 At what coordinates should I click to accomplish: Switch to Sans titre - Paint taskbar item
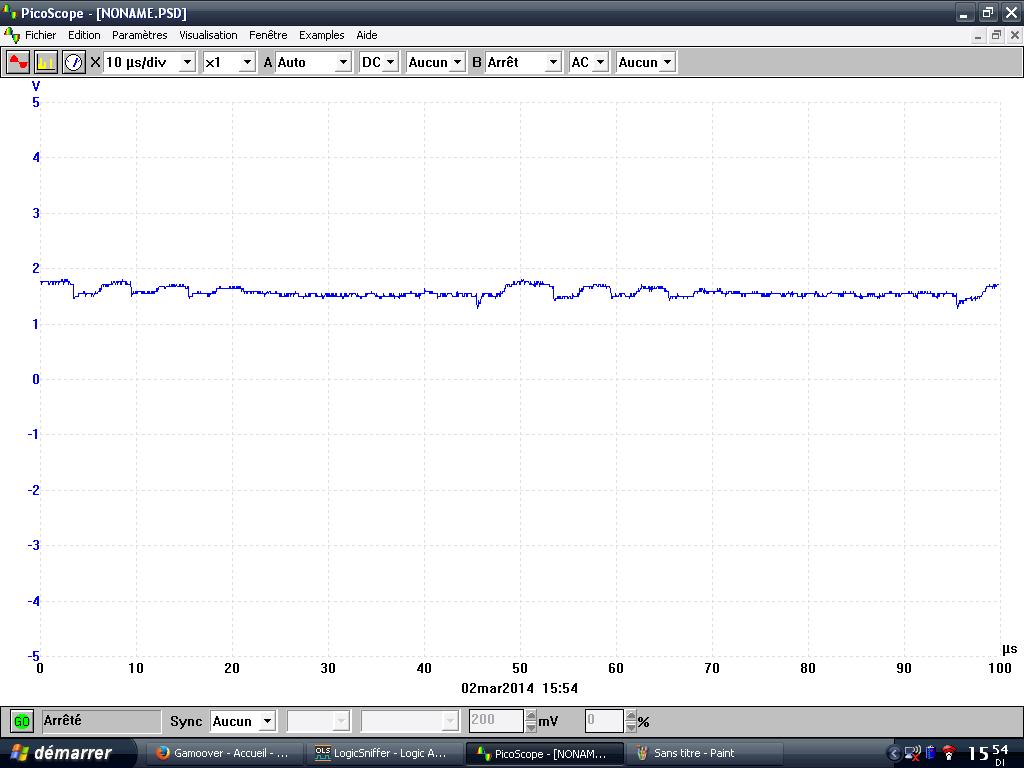703,753
